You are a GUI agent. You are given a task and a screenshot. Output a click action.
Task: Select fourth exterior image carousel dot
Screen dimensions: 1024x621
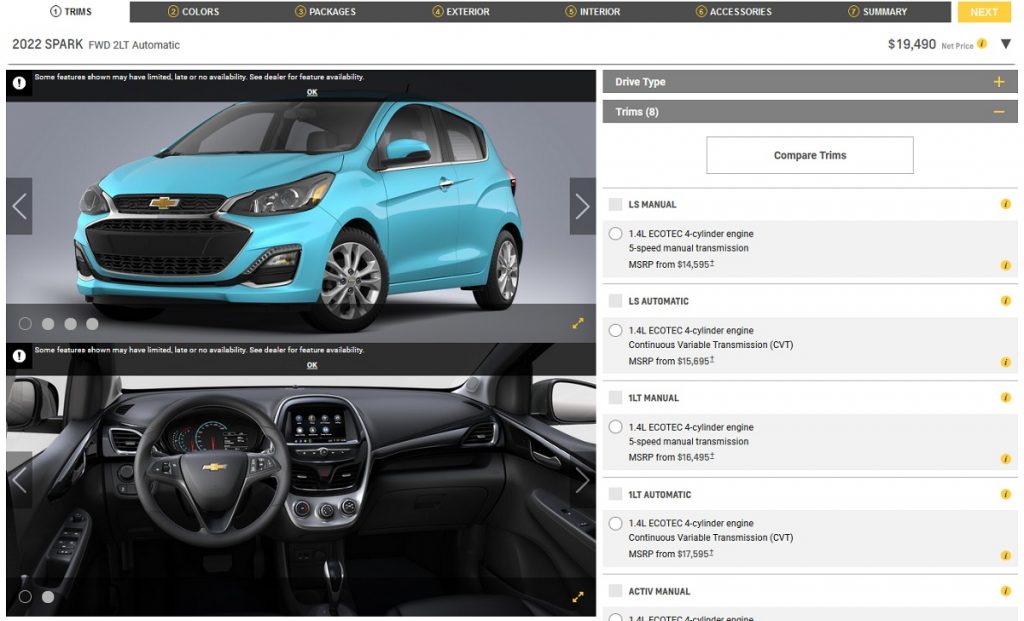92,323
